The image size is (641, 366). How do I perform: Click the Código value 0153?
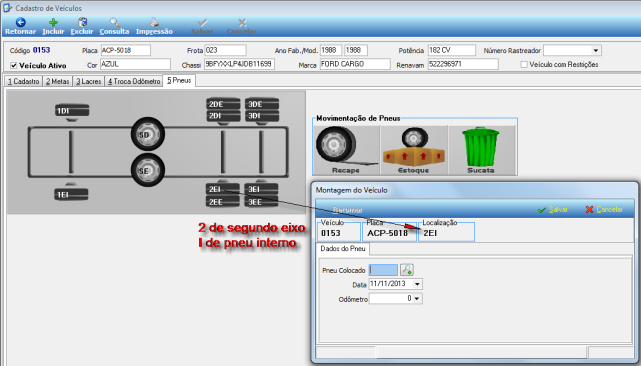pyautogui.click(x=41, y=50)
